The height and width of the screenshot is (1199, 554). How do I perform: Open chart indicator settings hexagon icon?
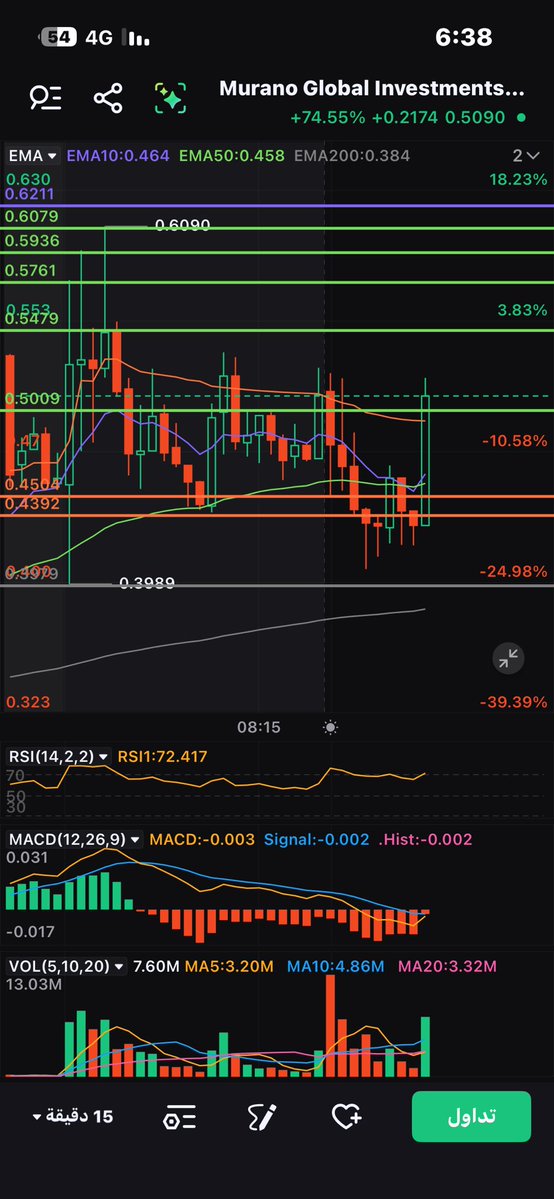180,1117
